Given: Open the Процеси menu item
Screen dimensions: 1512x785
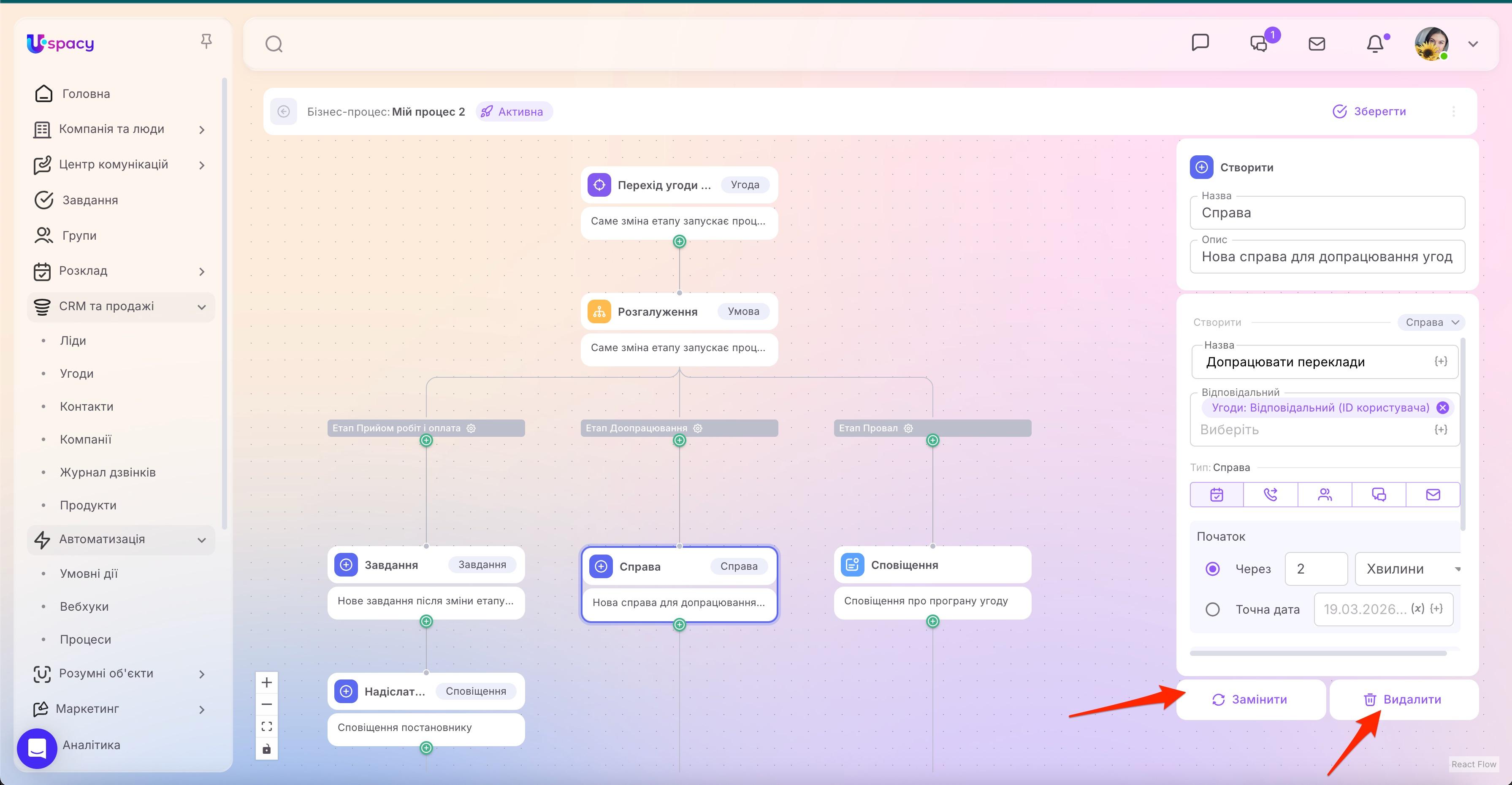Looking at the screenshot, I should [86, 639].
